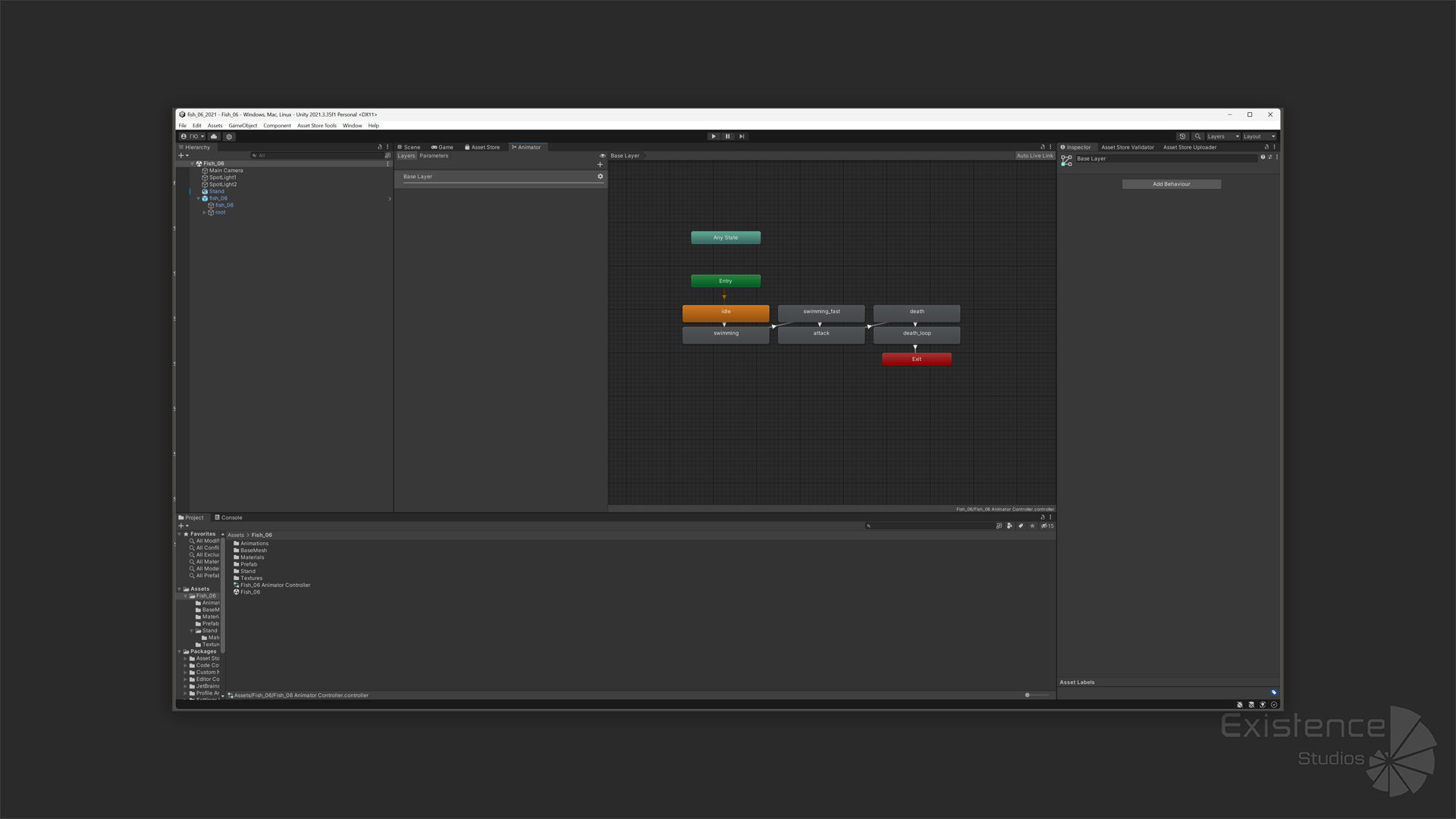The width and height of the screenshot is (1456, 819).
Task: Open undo history icon in the toolbar
Action: pos(1182,136)
